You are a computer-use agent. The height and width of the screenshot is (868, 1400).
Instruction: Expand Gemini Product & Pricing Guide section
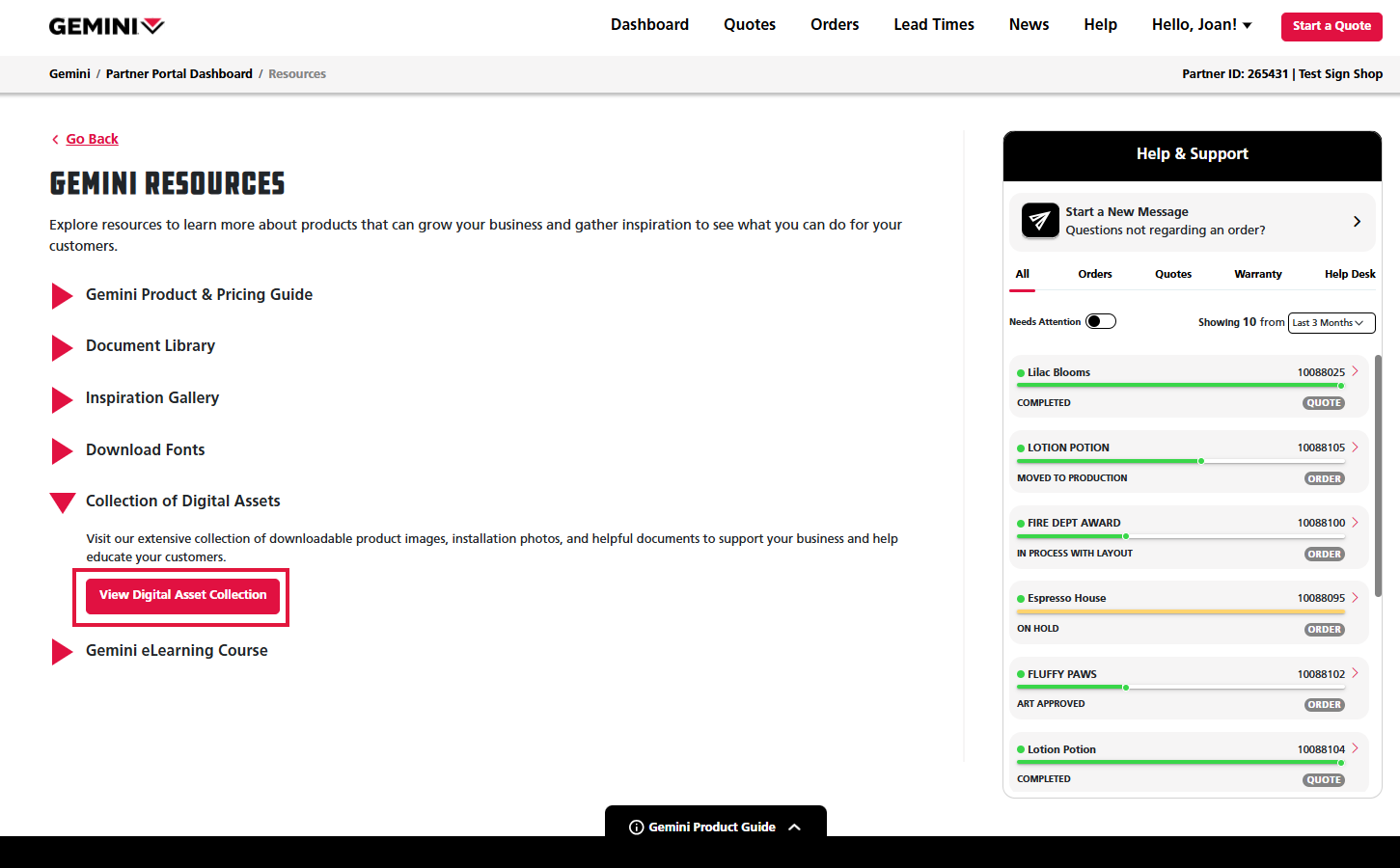[x=63, y=296]
